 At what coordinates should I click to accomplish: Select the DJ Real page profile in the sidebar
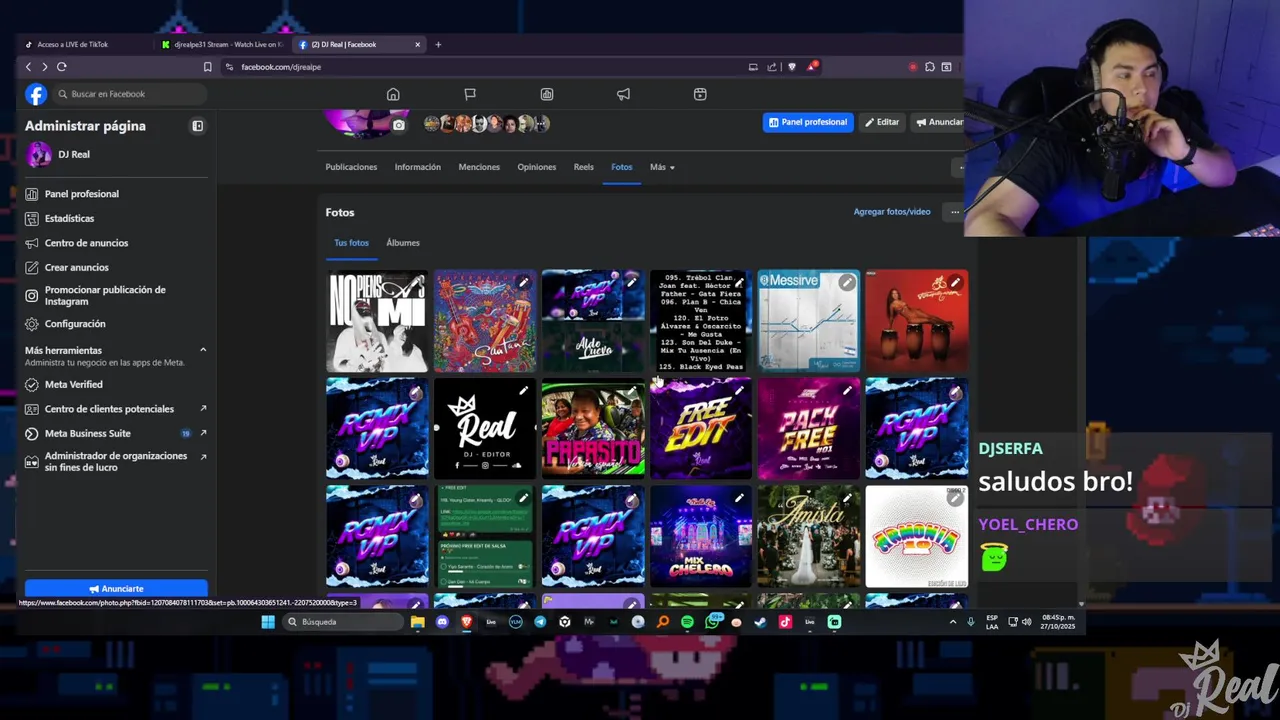116,155
